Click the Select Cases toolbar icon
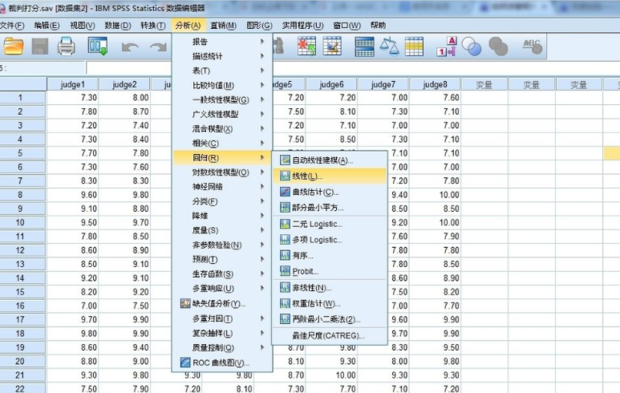Viewport: 620px width, 393px height. tap(414, 47)
